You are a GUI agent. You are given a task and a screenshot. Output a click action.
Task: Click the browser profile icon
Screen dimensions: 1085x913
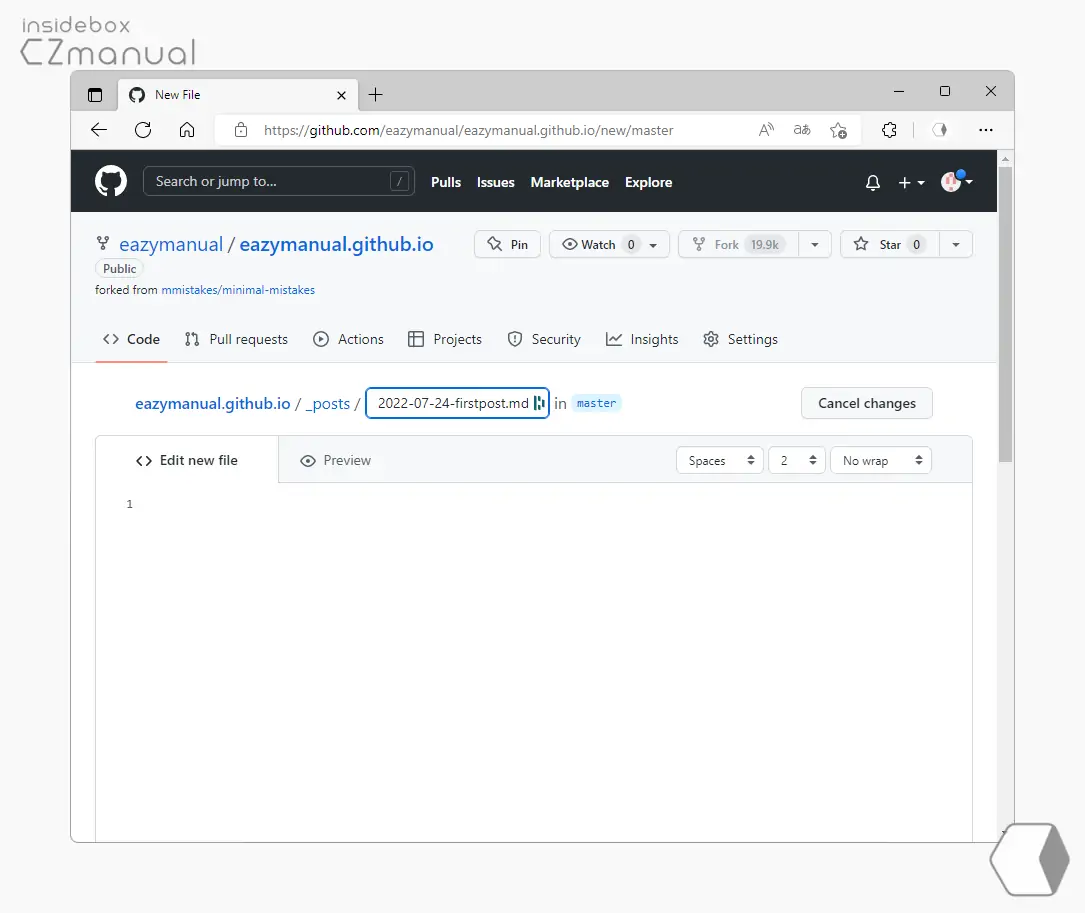pos(940,130)
